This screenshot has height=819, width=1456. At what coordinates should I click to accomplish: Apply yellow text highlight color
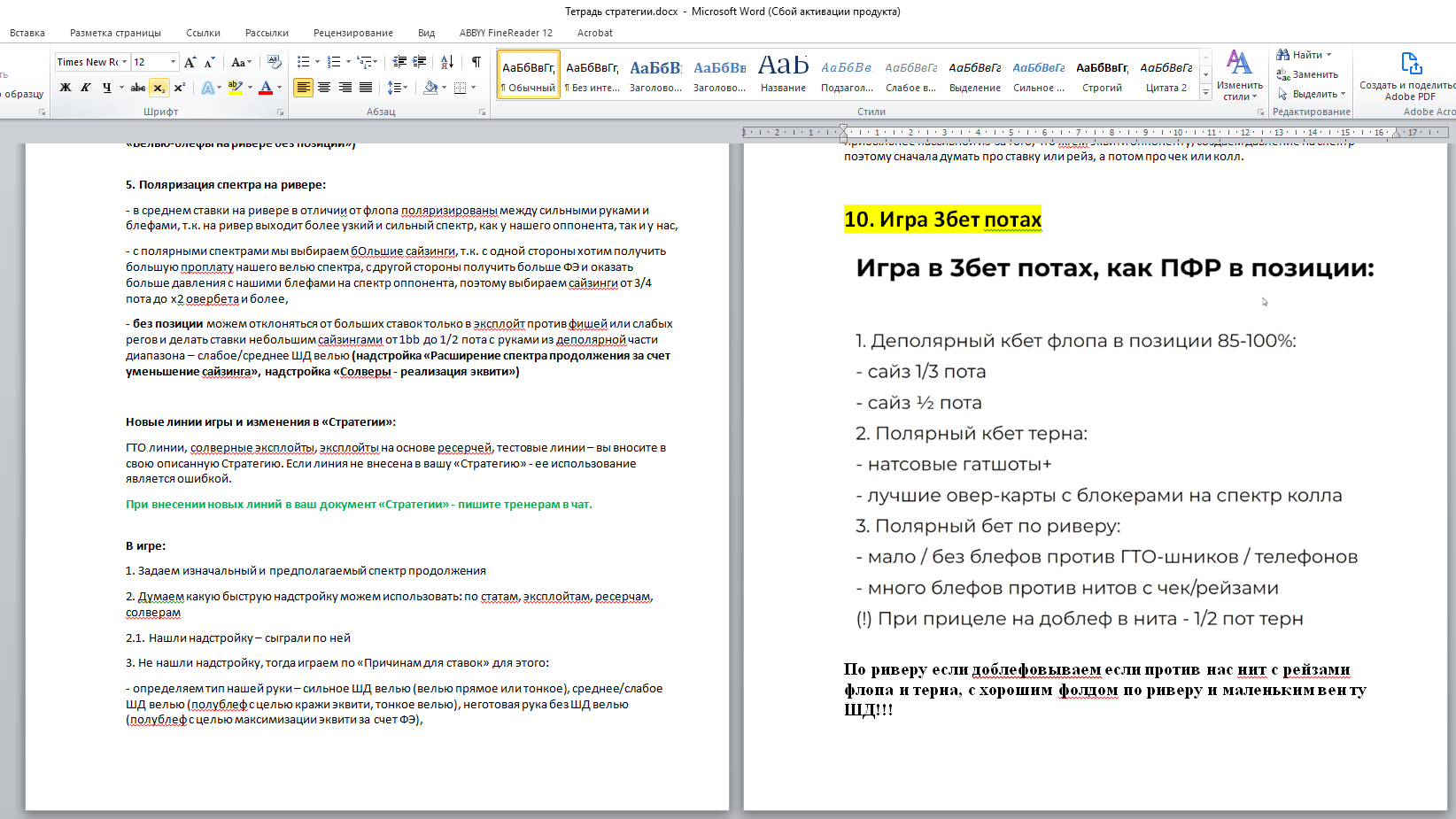(x=235, y=88)
